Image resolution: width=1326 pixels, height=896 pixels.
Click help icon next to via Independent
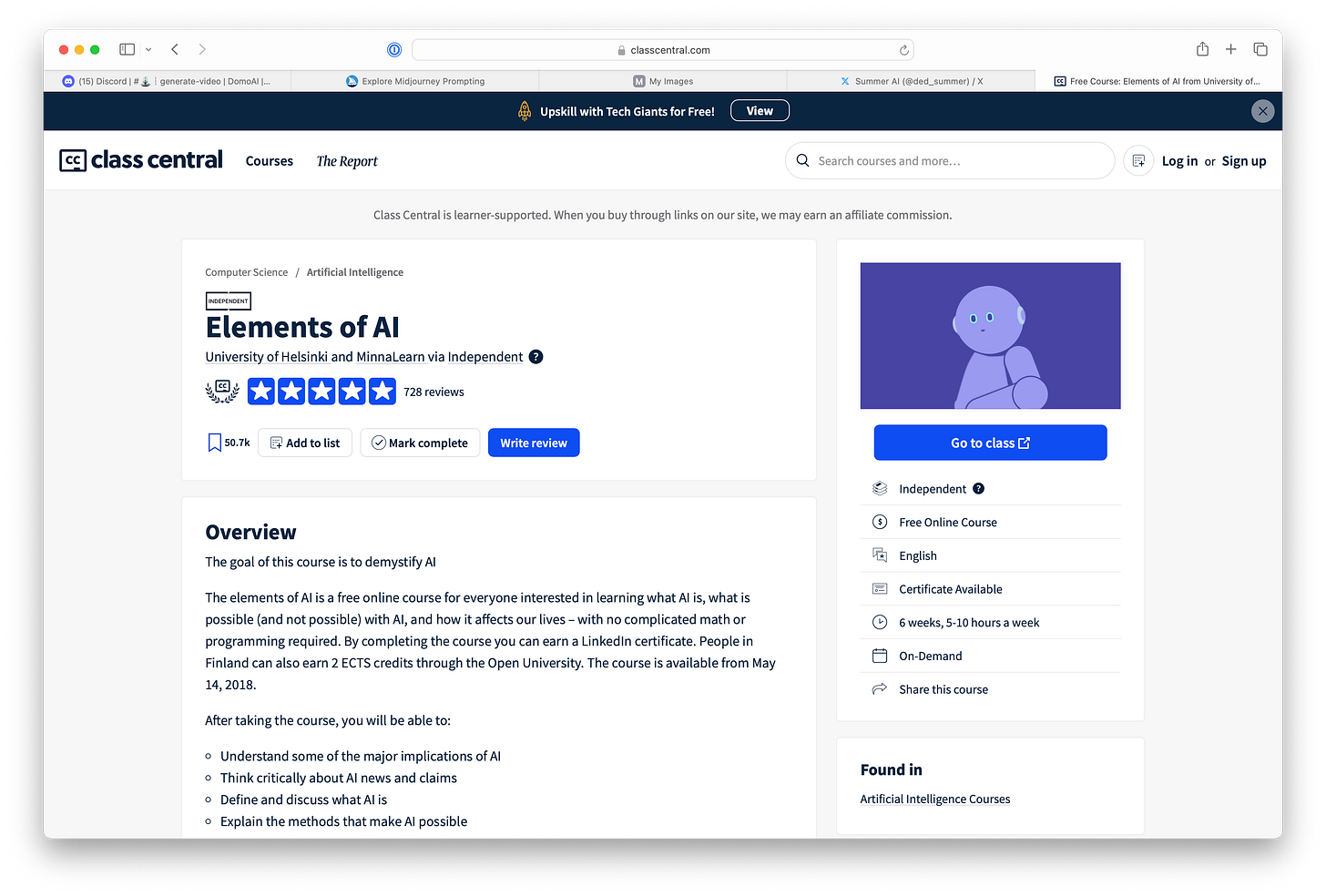click(535, 357)
